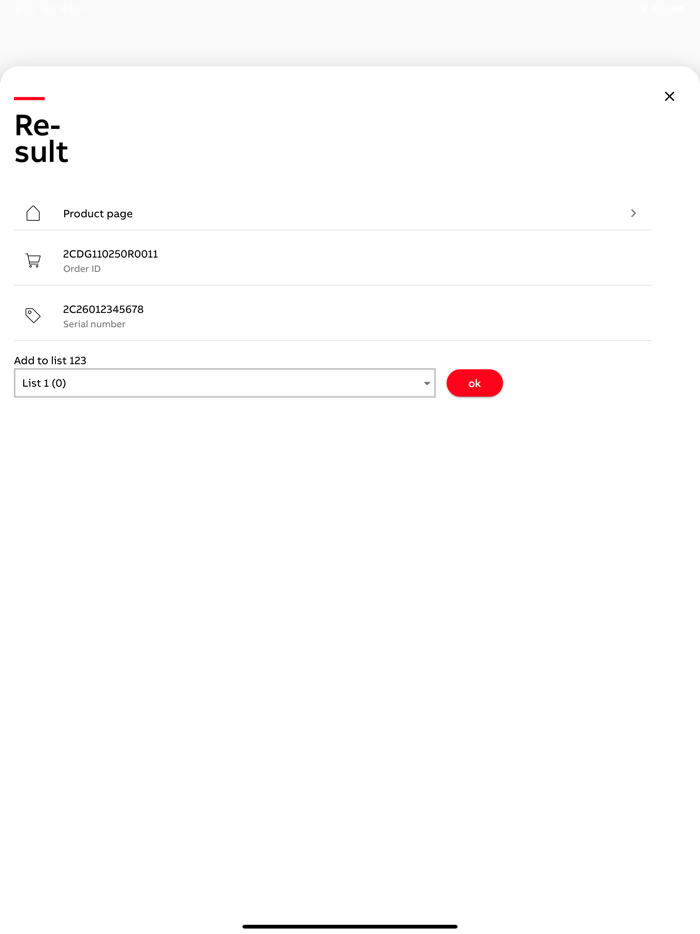The height and width of the screenshot is (934, 700).
Task: Click the home outline icon at the top row
Action: tap(33, 213)
